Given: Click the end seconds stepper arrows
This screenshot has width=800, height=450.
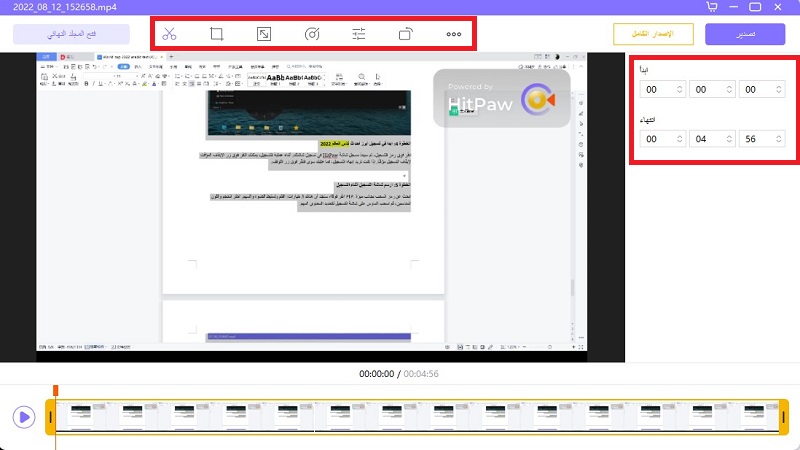Looking at the screenshot, I should [779, 139].
